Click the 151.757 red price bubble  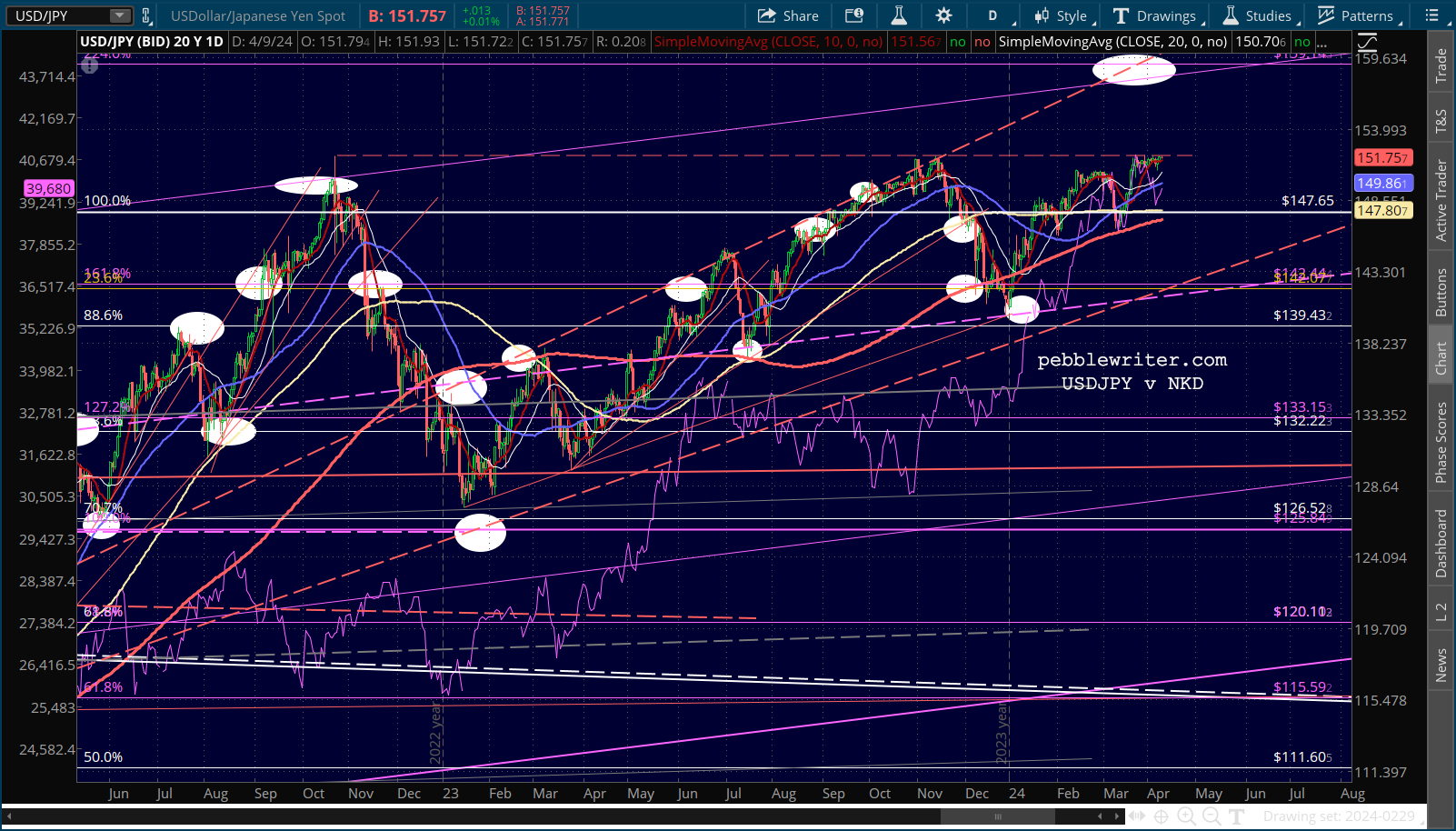(1382, 158)
